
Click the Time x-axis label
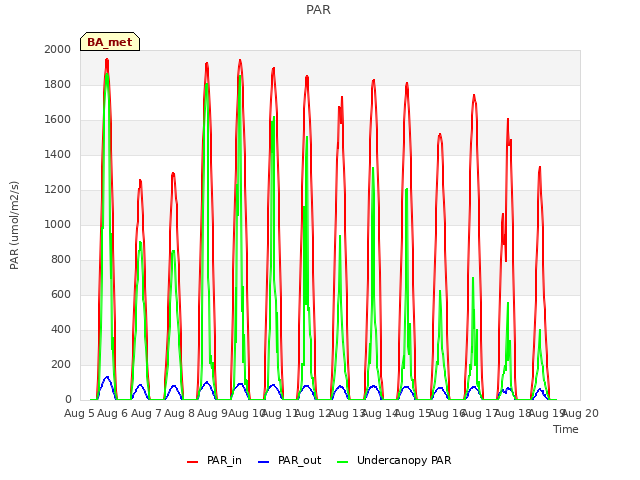pyautogui.click(x=566, y=429)
